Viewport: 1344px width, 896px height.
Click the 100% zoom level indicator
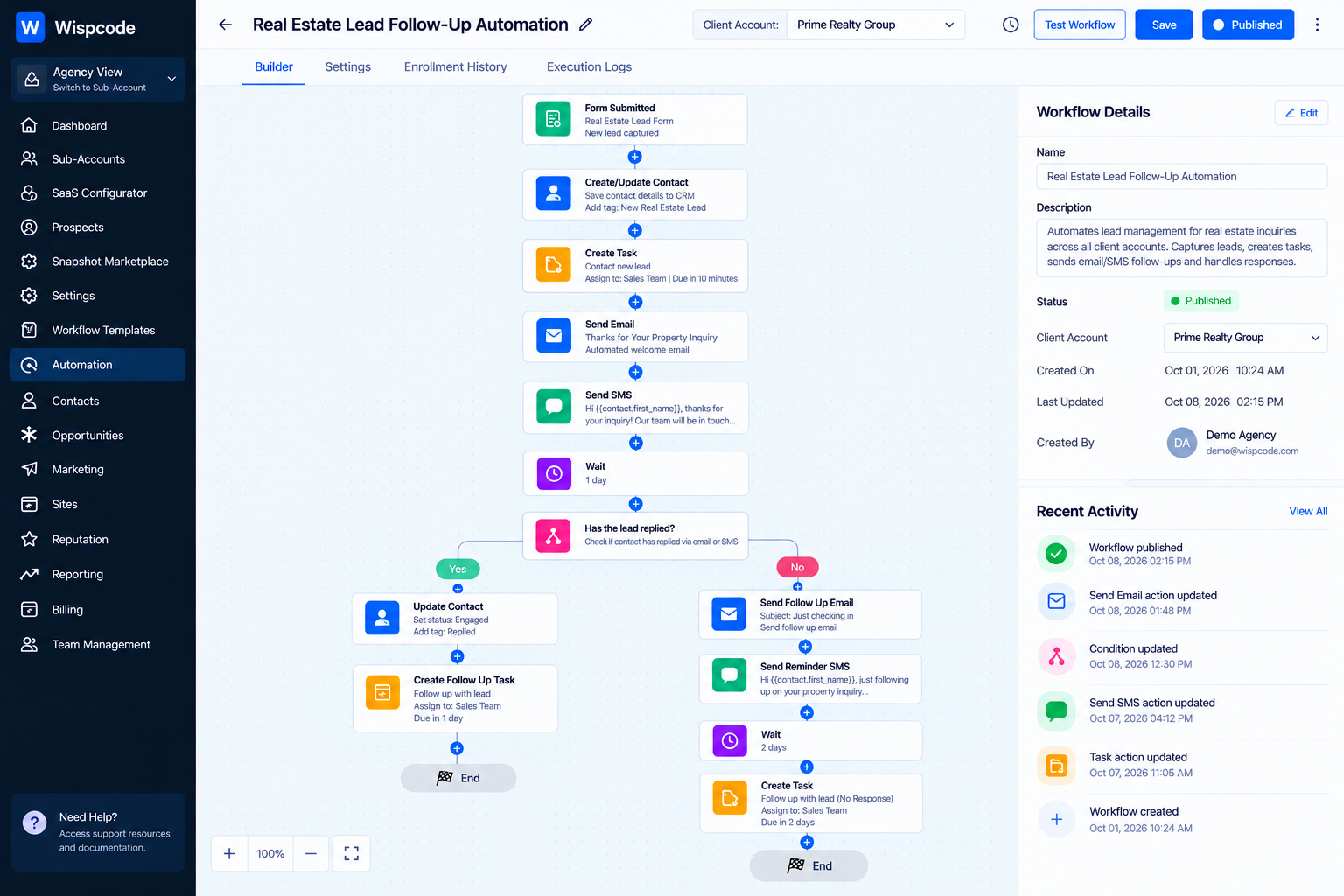point(270,853)
